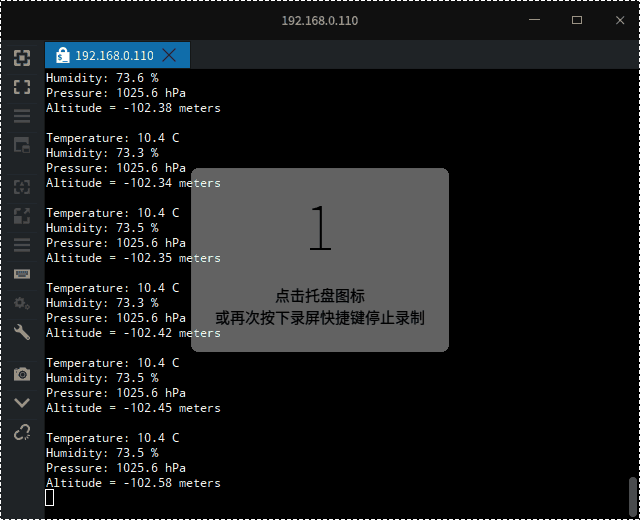640x520 pixels.
Task: Click the terminal cursor block at bottom
Action: tap(49, 498)
